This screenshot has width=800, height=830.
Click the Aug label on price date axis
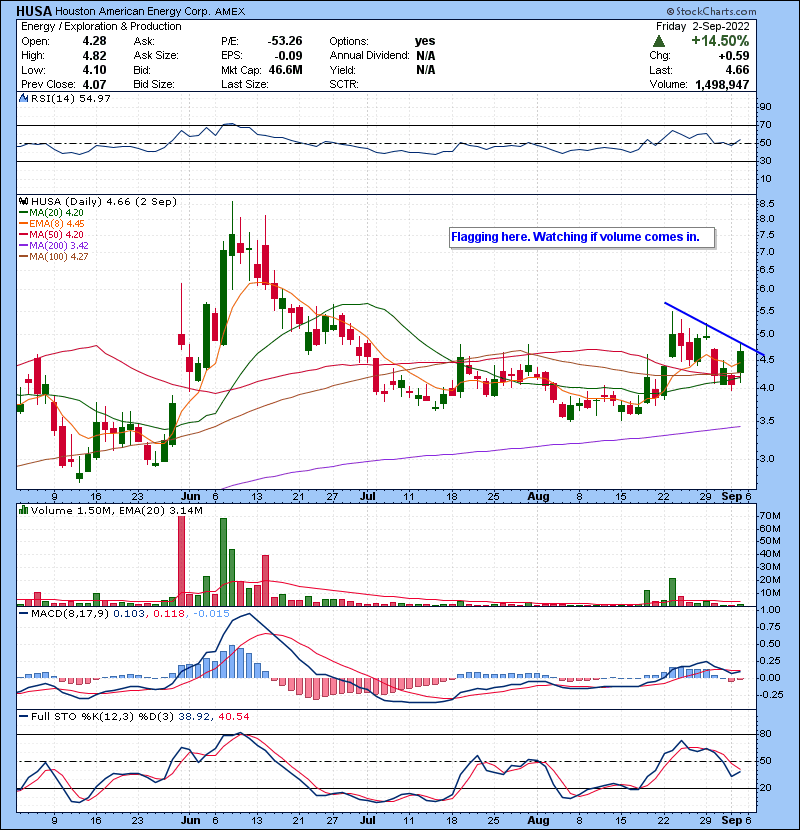click(x=538, y=497)
